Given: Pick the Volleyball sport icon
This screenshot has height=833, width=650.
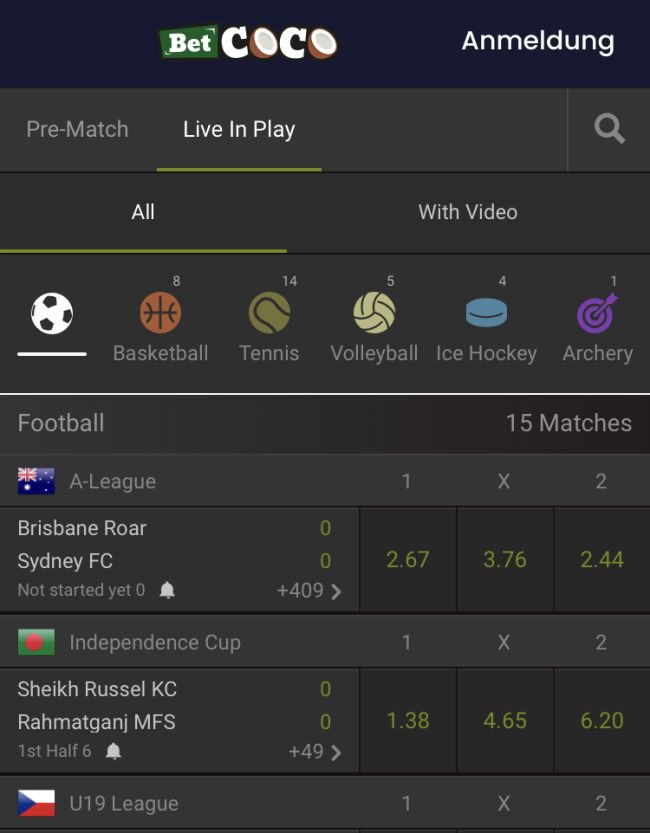Looking at the screenshot, I should click(374, 314).
